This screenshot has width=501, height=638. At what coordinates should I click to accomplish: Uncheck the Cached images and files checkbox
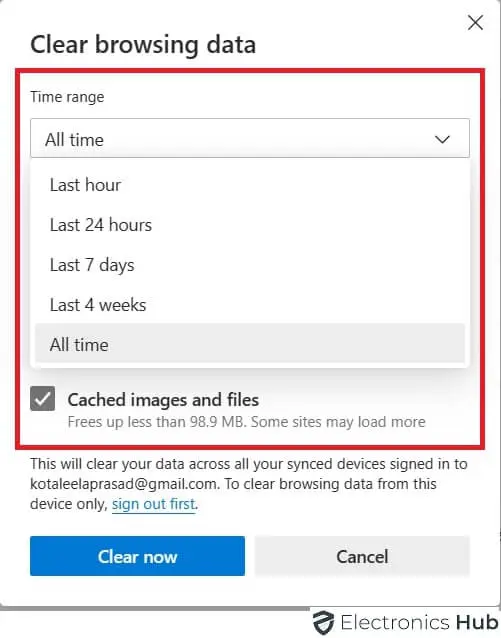[42, 399]
